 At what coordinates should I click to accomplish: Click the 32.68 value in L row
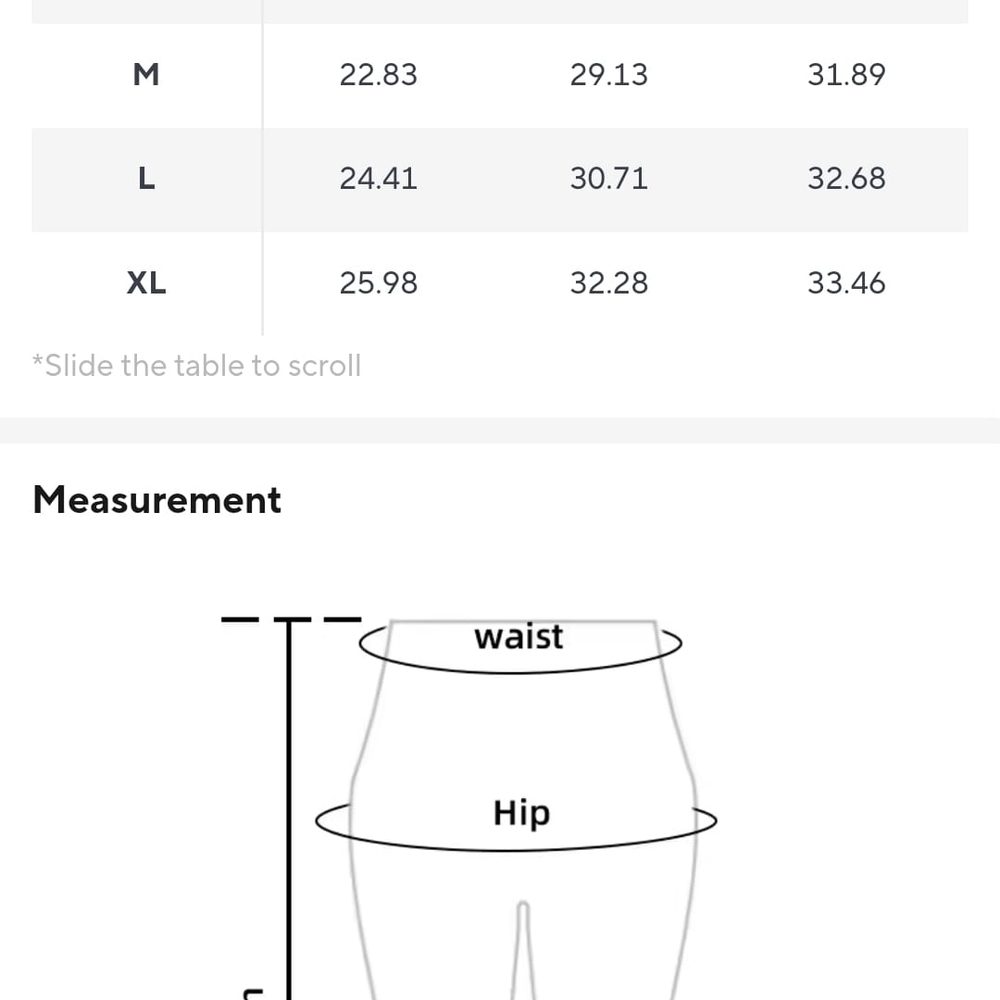click(x=846, y=179)
